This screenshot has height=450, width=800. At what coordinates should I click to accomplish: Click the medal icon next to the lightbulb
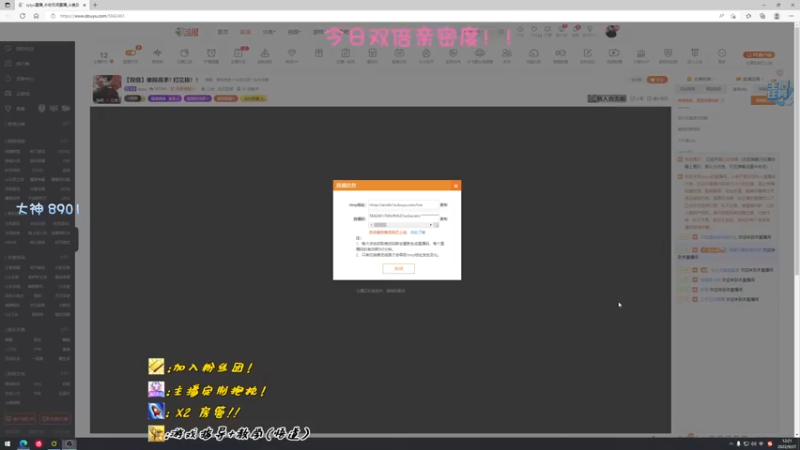tap(42, 109)
